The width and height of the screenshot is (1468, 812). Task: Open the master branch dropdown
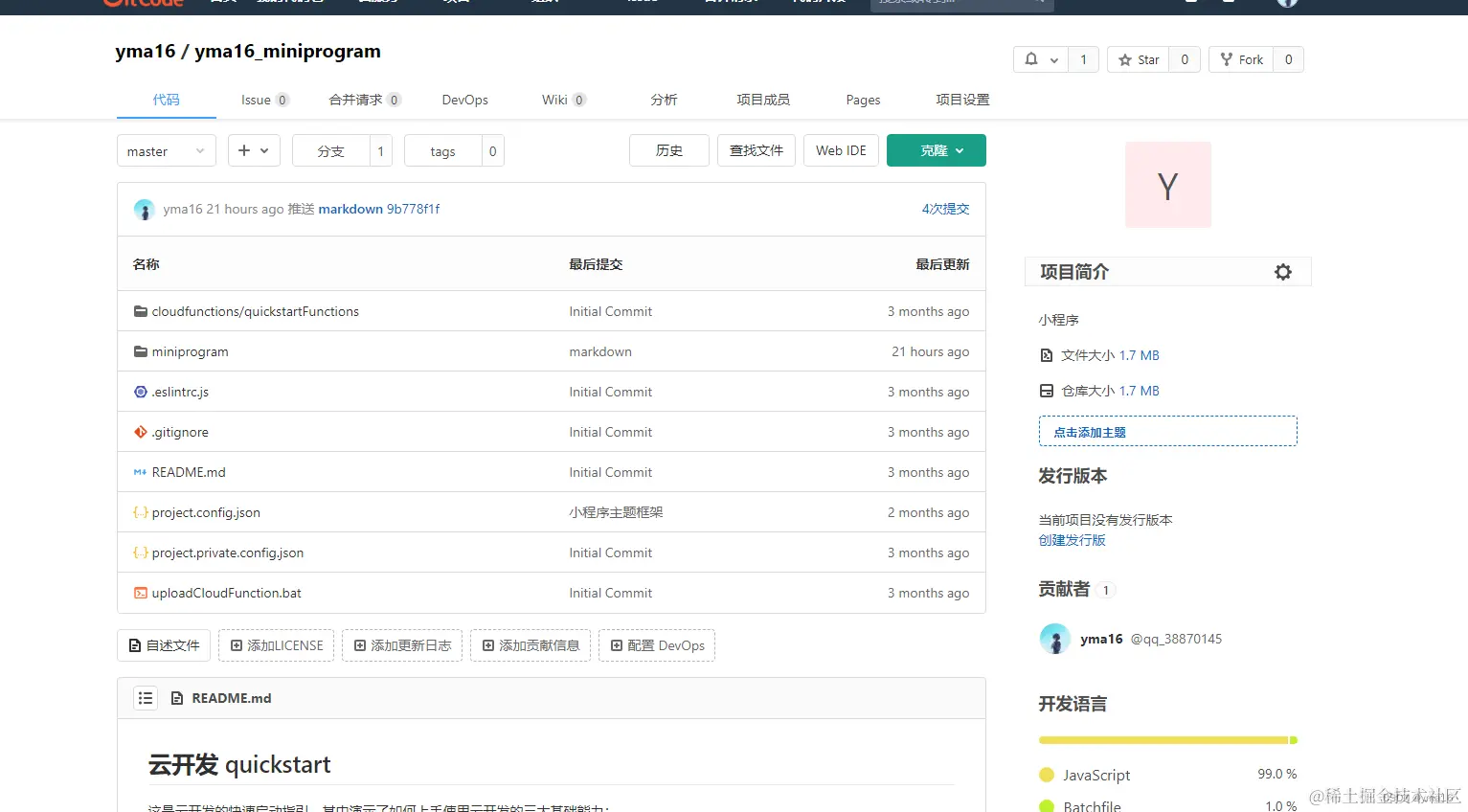point(166,150)
